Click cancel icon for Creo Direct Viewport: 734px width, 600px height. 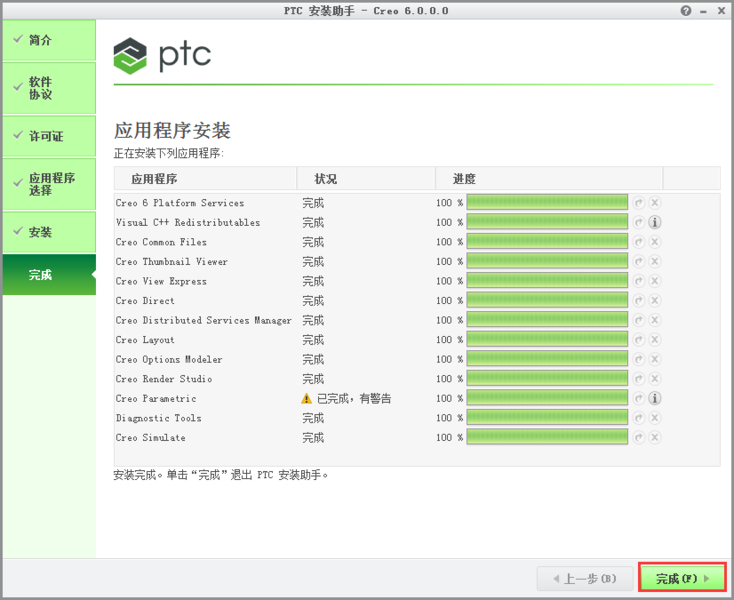pyautogui.click(x=655, y=300)
